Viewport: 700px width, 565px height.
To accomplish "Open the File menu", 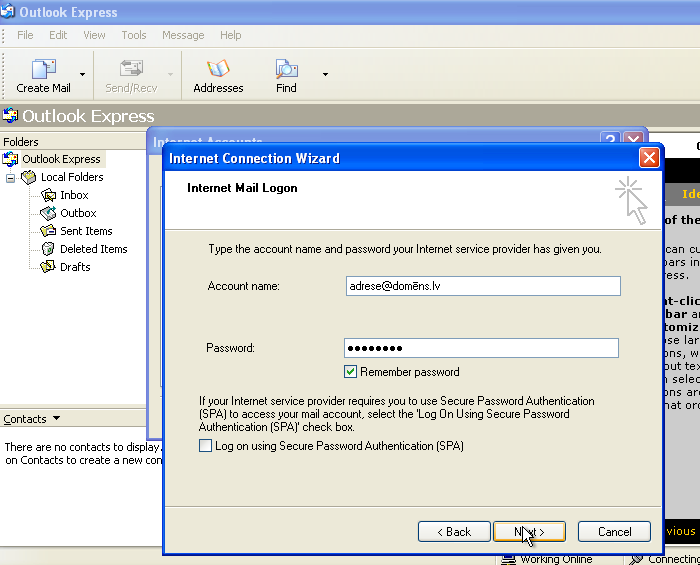I will point(25,35).
